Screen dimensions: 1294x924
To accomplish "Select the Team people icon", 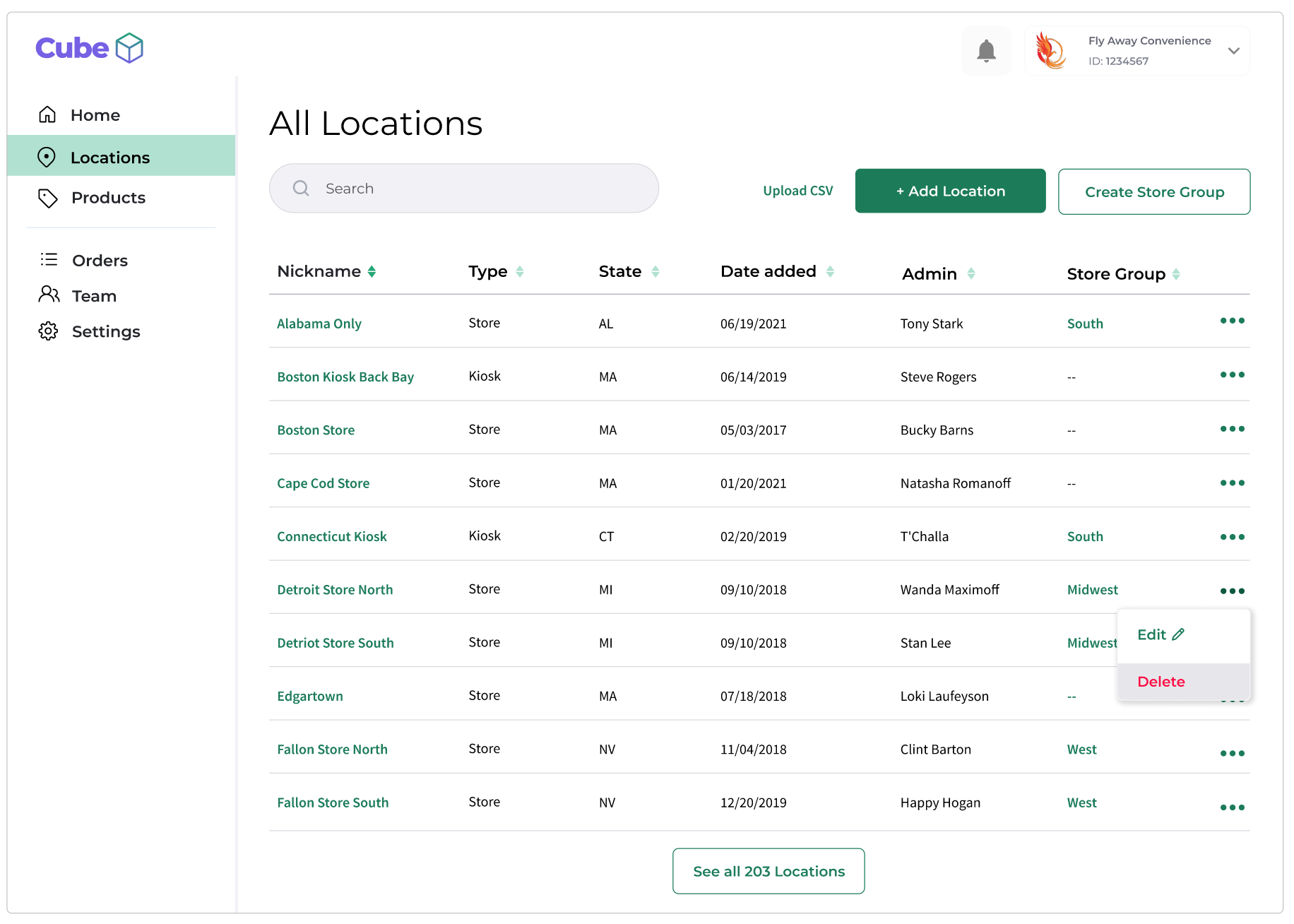I will [48, 295].
